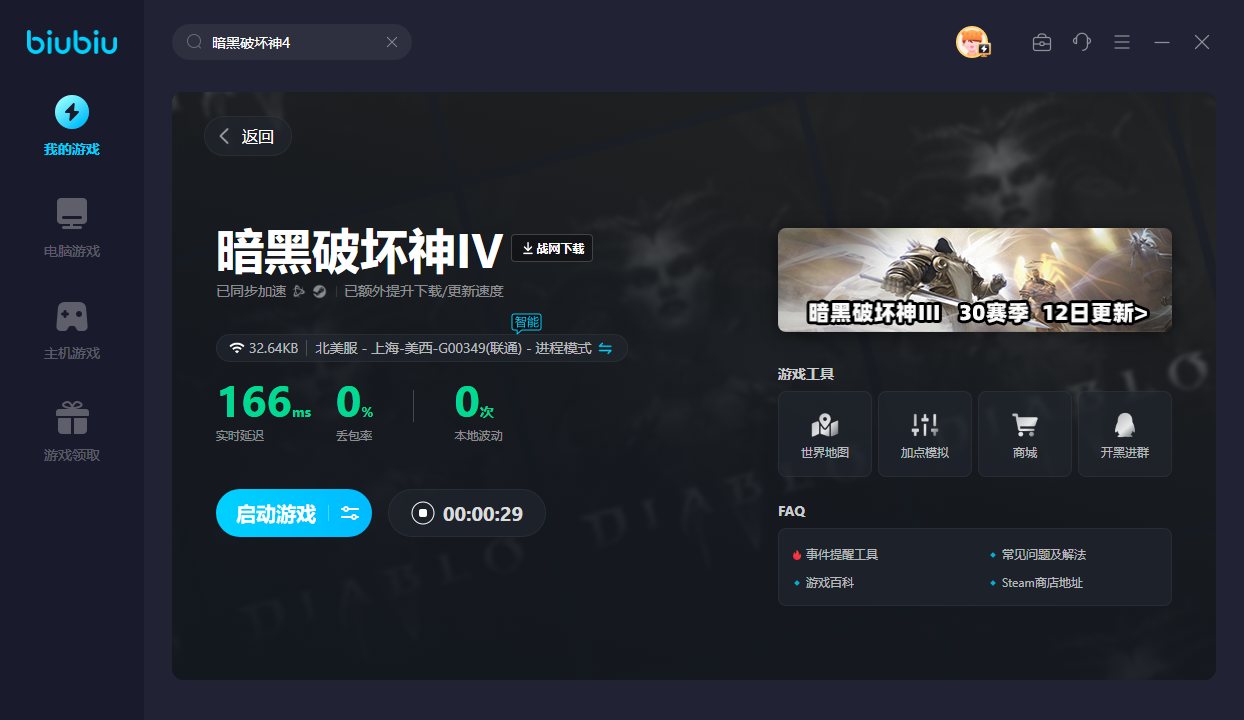This screenshot has width=1244, height=720.
Task: Open the Steam商店地址 link
Action: tap(1042, 582)
